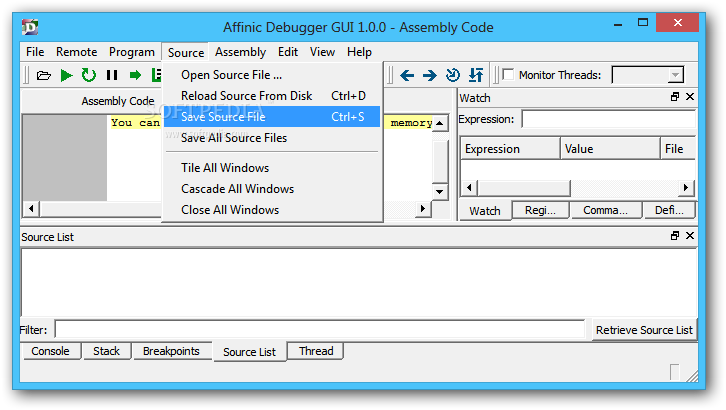The image size is (726, 410).
Task: Select the Source List tab
Action: pyautogui.click(x=250, y=352)
